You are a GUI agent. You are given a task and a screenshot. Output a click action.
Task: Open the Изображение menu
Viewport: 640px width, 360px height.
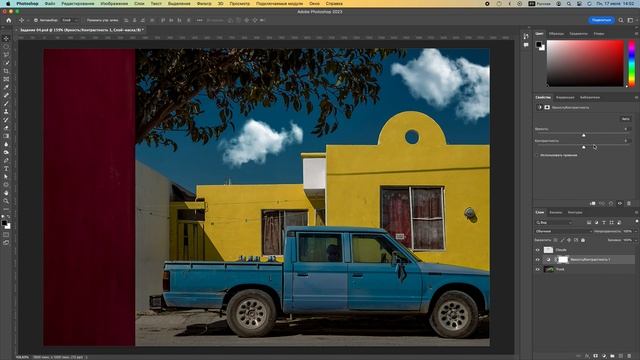coord(114,3)
